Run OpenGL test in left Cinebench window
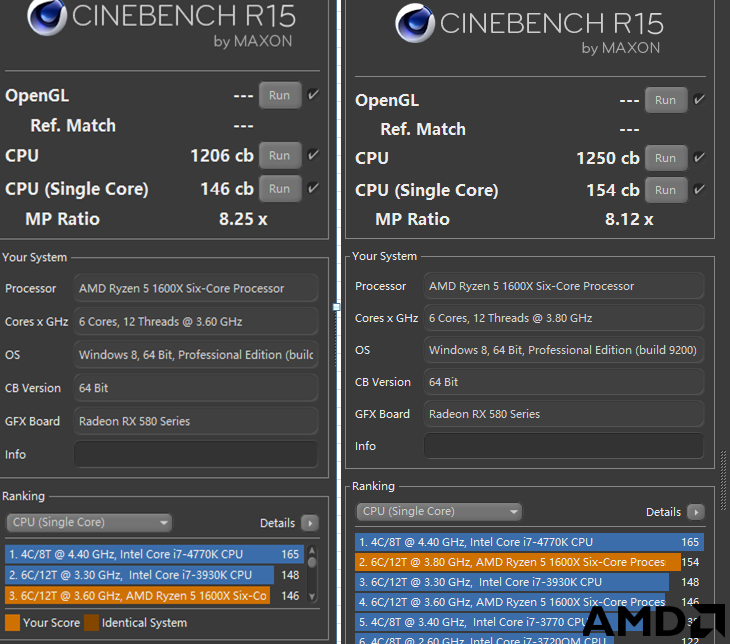The width and height of the screenshot is (730, 644). [280, 95]
